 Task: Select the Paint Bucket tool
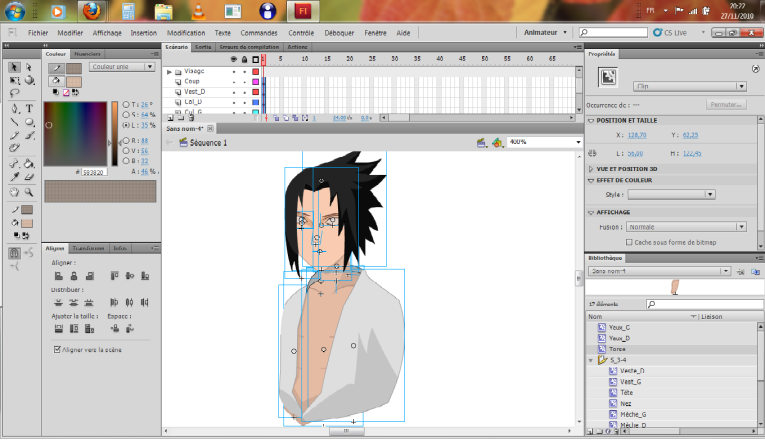click(x=29, y=163)
